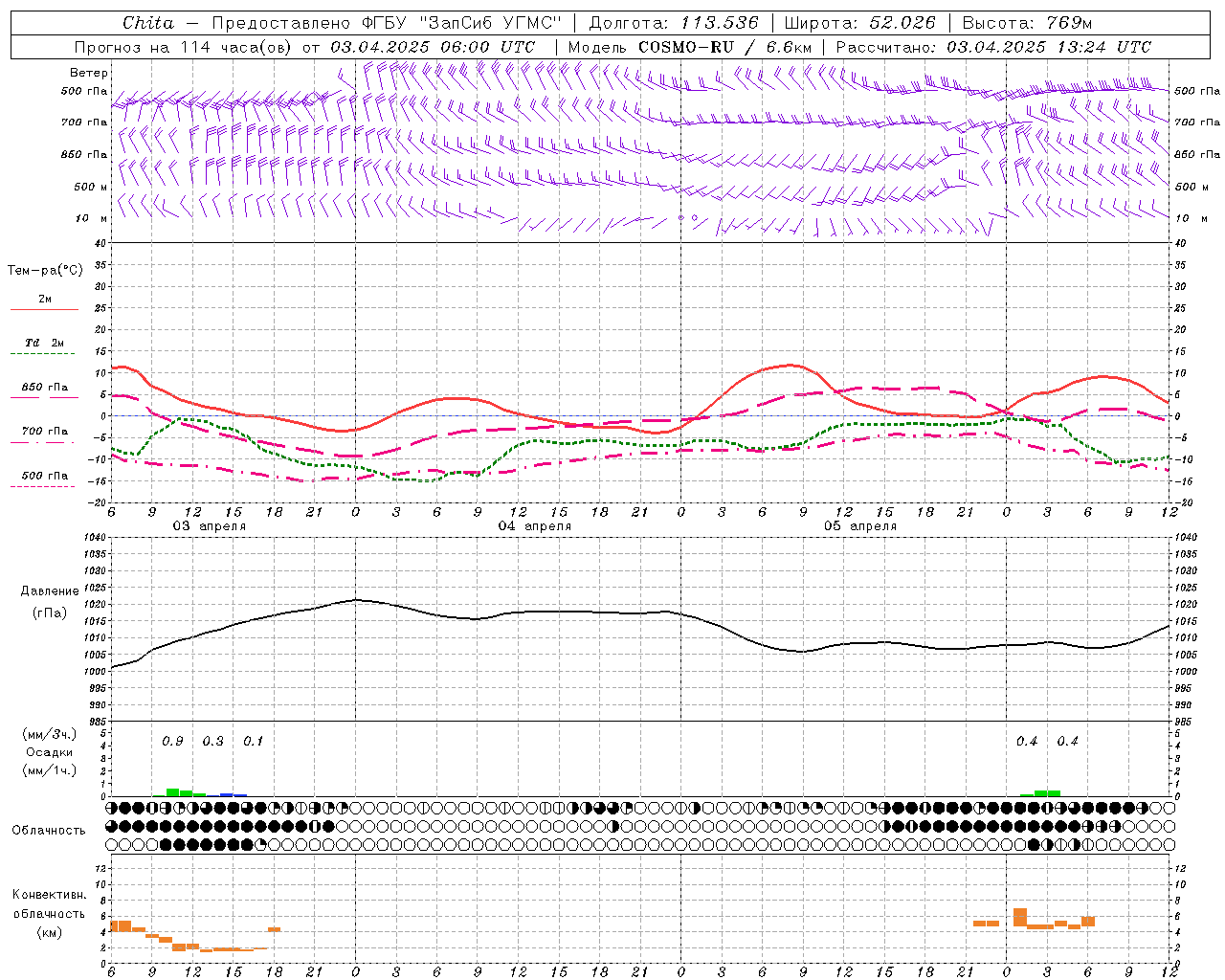Image resolution: width=1225 pixels, height=980 pixels.
Task: Select the text Предоставлено ФГБУ "ЗапСиб УГМС"
Action: tap(386, 23)
